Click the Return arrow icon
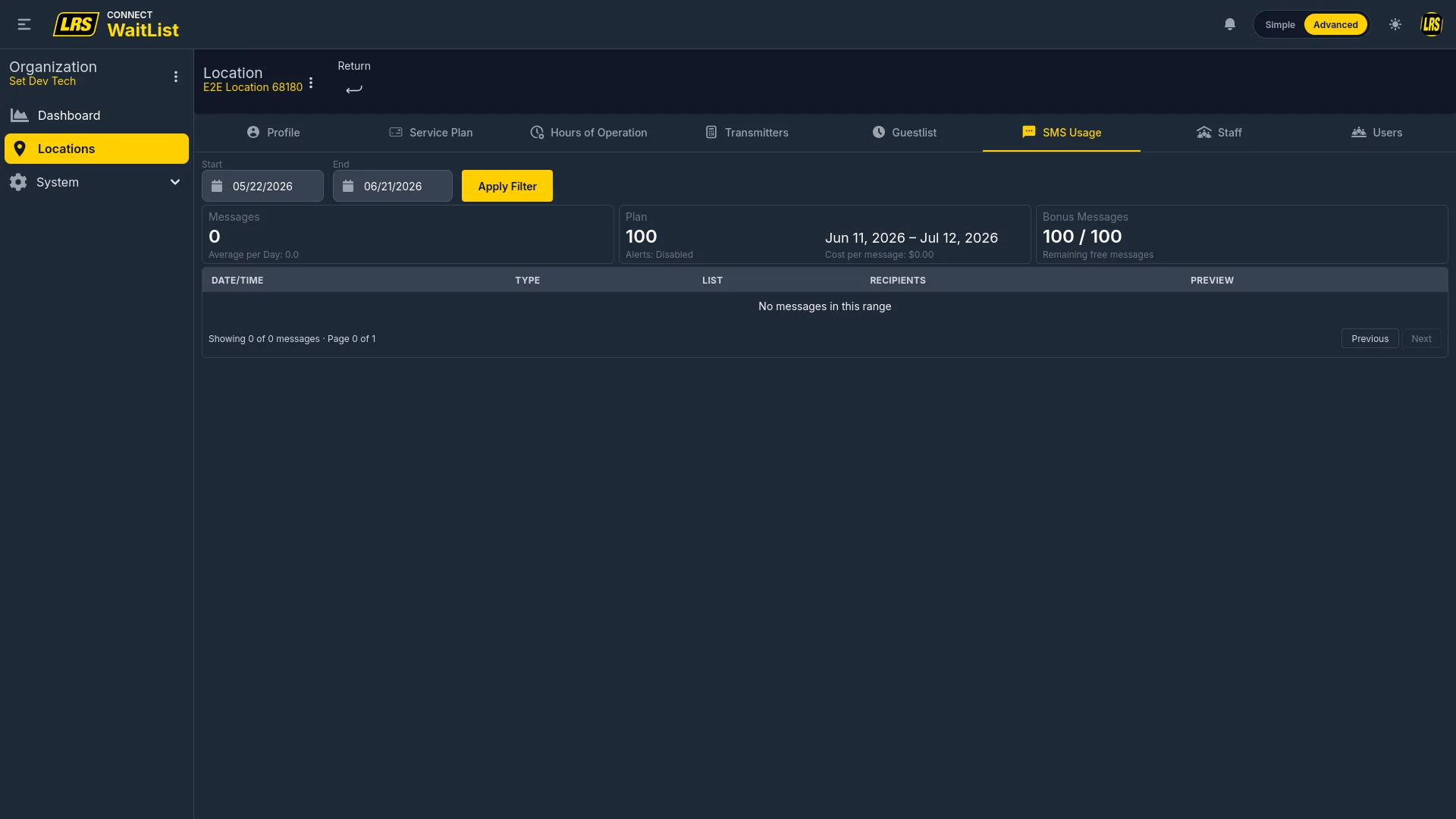The width and height of the screenshot is (1456, 819). pyautogui.click(x=354, y=89)
